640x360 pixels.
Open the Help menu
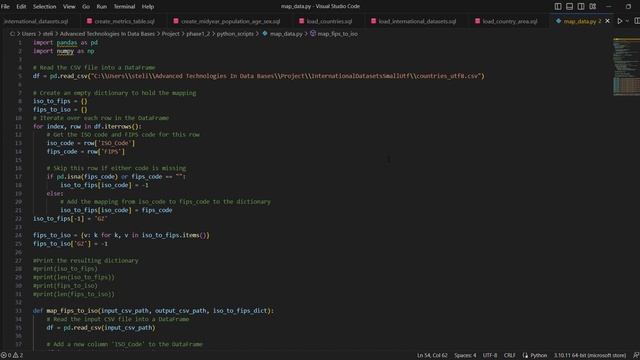(x=148, y=7)
